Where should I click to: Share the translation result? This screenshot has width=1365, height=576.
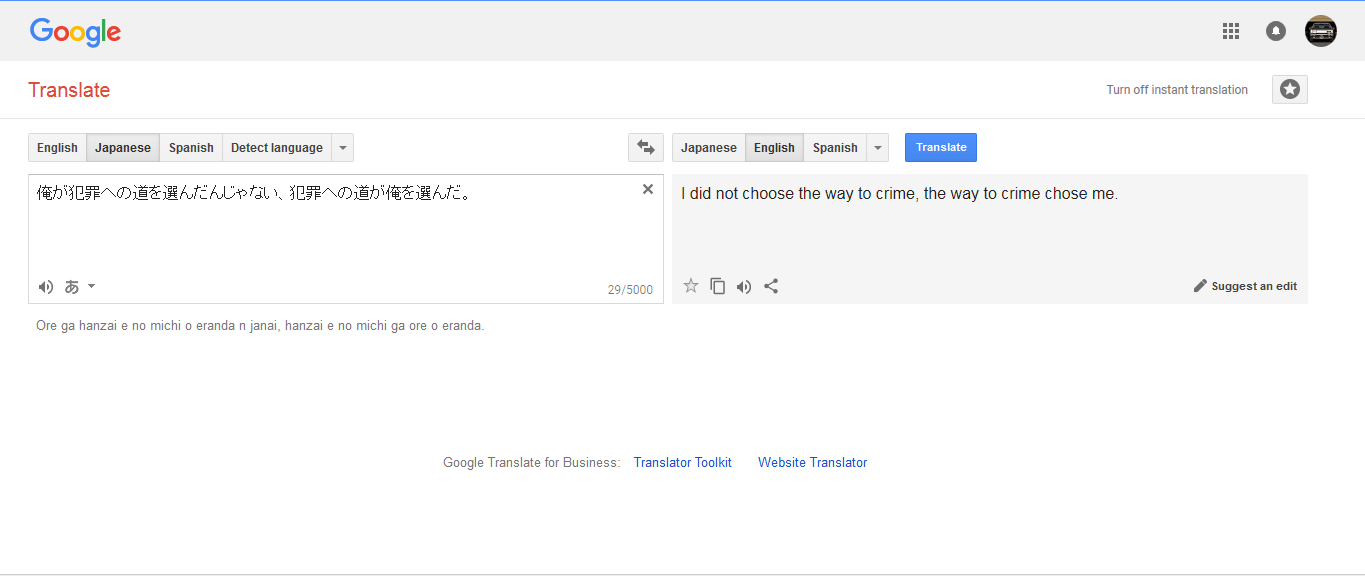[x=771, y=286]
